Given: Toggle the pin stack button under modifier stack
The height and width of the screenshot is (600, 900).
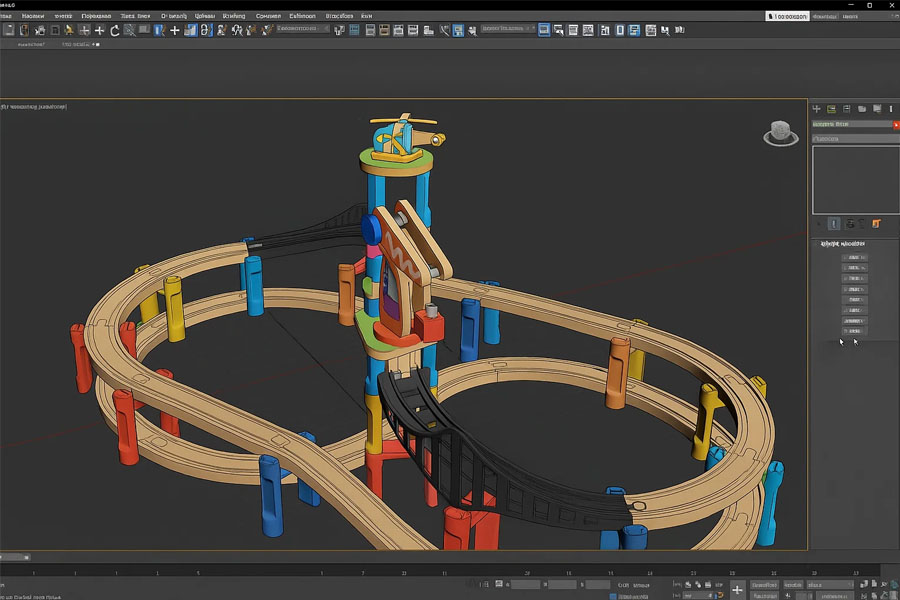Looking at the screenshot, I should click(x=833, y=224).
